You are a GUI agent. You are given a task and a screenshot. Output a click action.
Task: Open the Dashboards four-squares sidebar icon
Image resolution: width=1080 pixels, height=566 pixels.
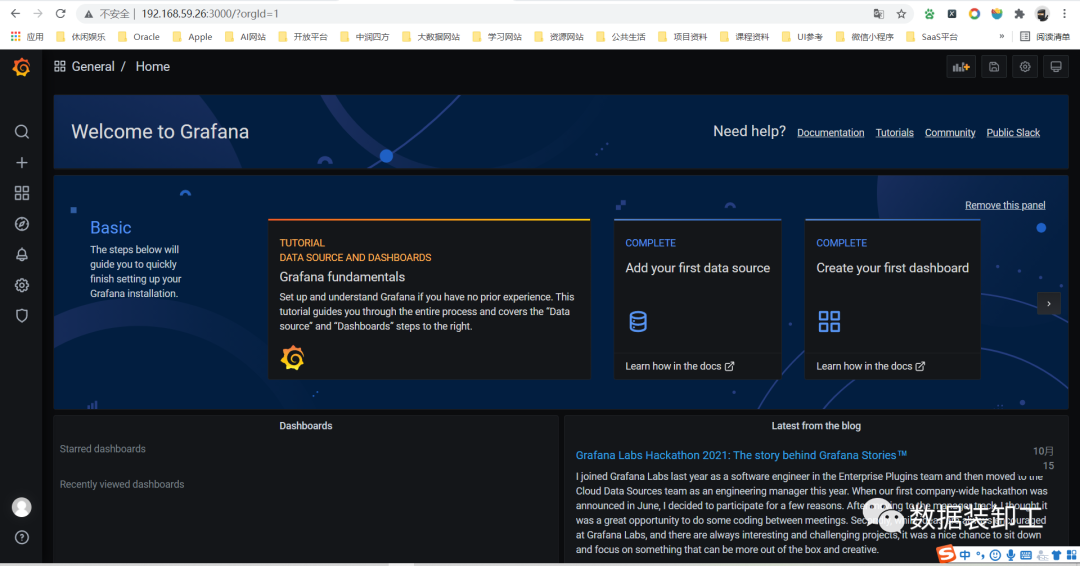tap(22, 193)
